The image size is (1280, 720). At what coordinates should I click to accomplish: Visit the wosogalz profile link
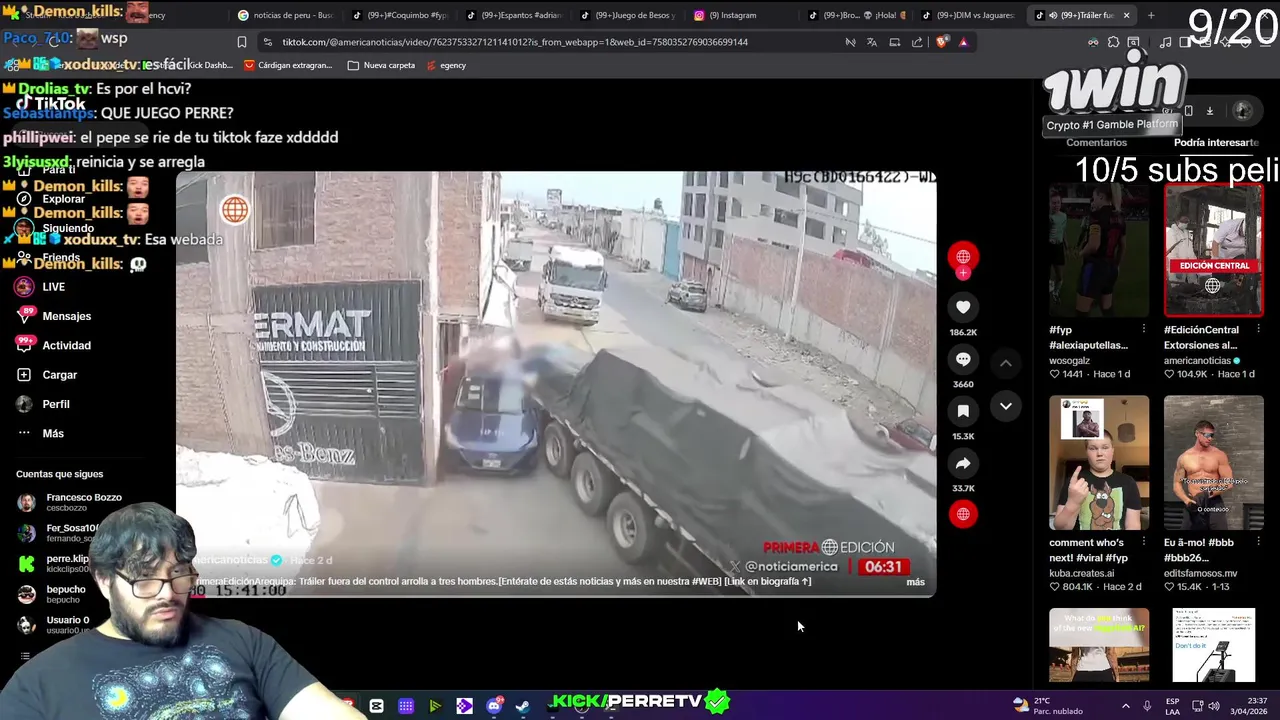[x=1069, y=361]
